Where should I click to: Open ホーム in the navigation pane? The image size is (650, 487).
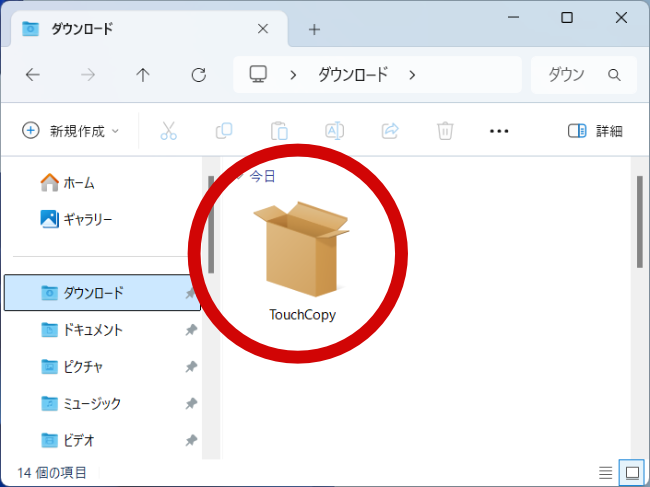67,183
